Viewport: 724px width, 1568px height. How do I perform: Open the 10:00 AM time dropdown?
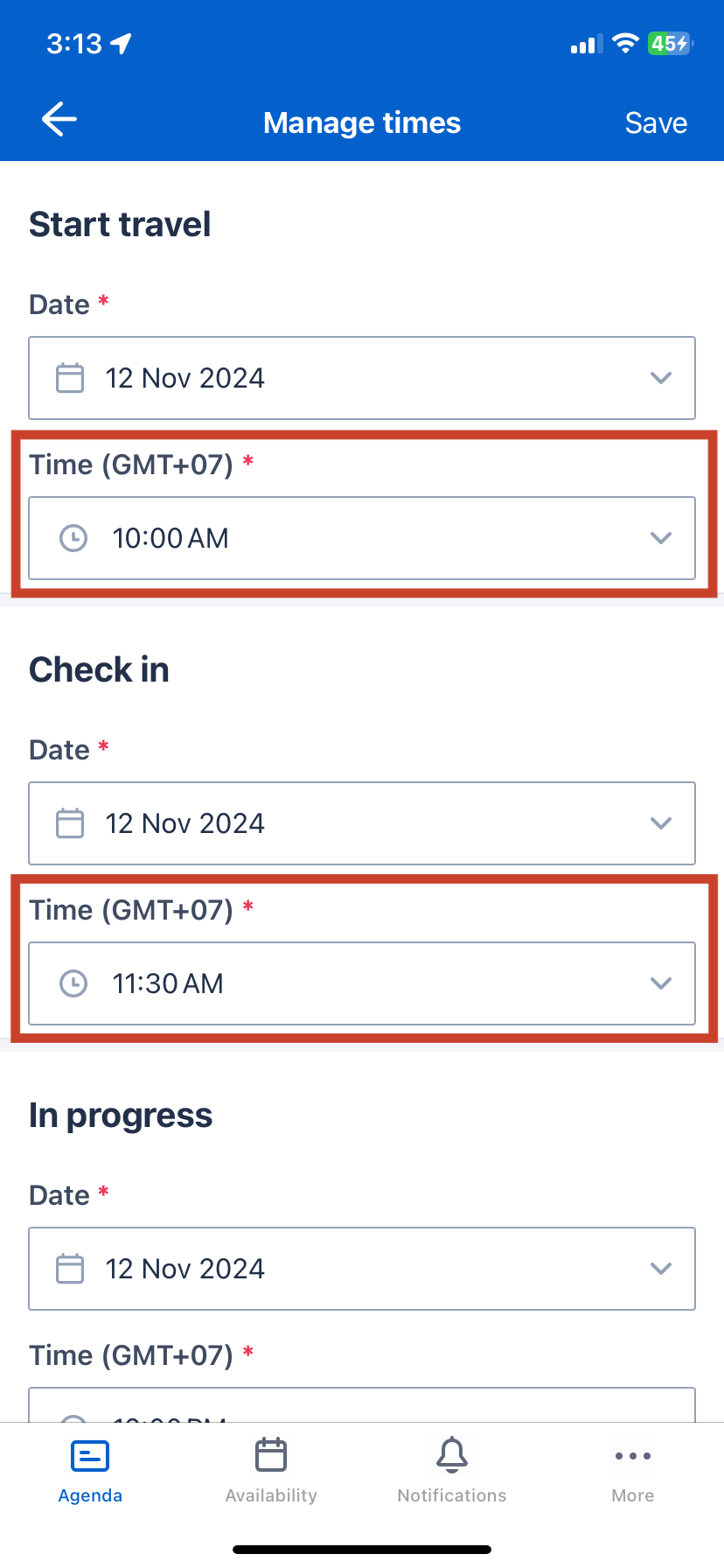pos(661,538)
